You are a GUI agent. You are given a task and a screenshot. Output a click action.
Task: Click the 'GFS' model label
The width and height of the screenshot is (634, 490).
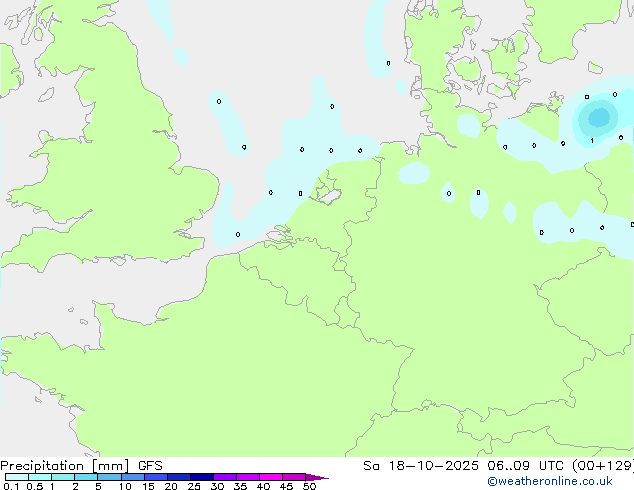150,466
